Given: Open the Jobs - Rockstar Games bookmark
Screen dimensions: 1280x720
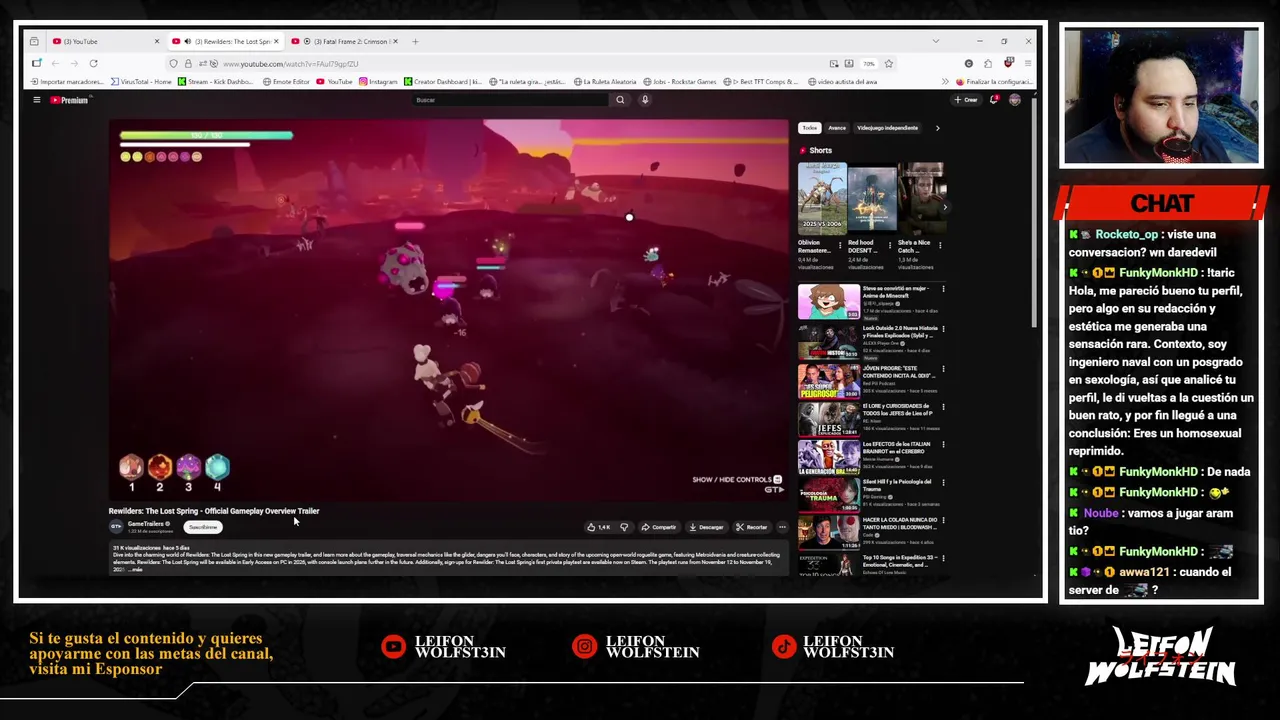Looking at the screenshot, I should click(680, 82).
